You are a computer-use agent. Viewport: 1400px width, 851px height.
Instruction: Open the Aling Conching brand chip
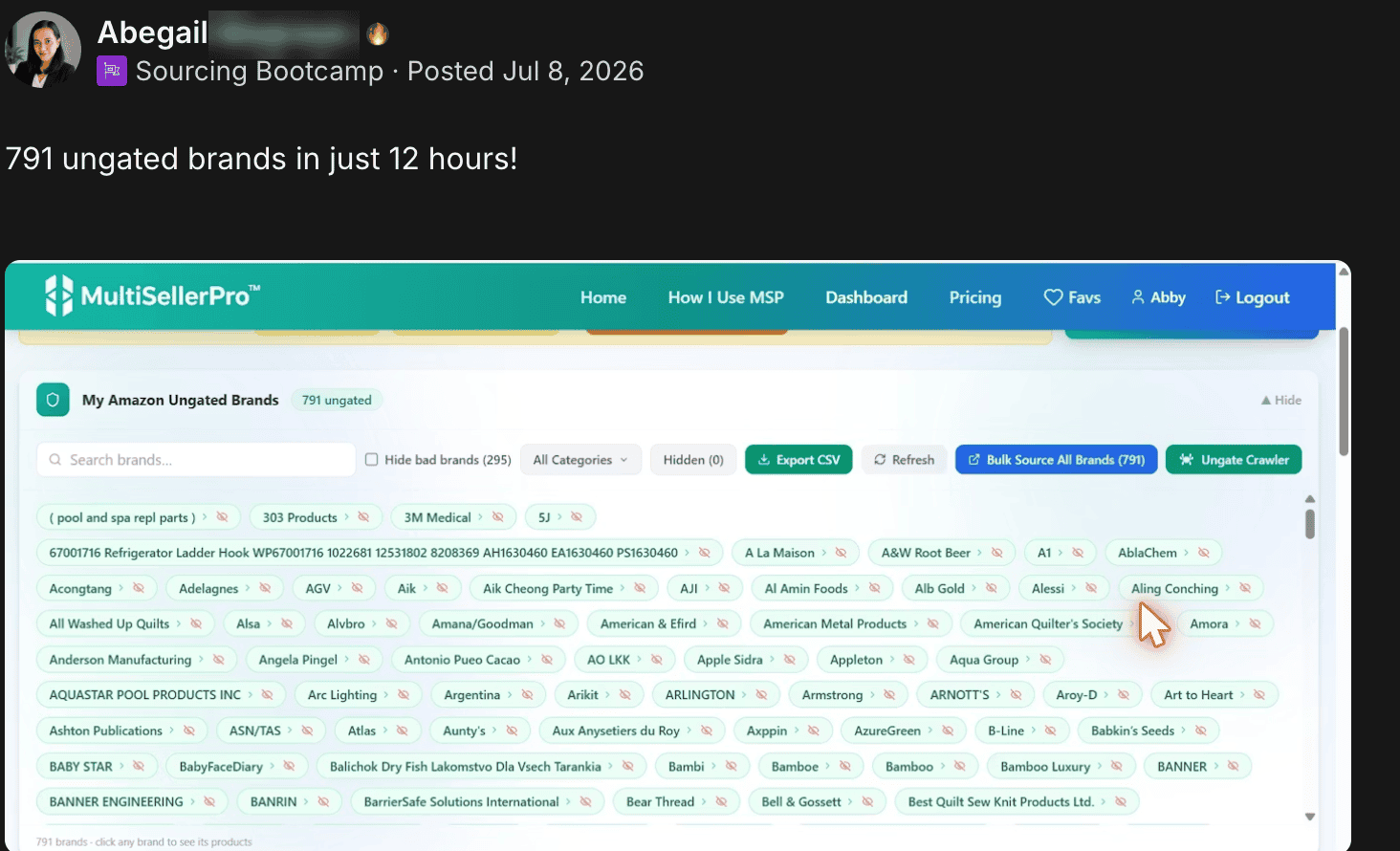click(1191, 588)
